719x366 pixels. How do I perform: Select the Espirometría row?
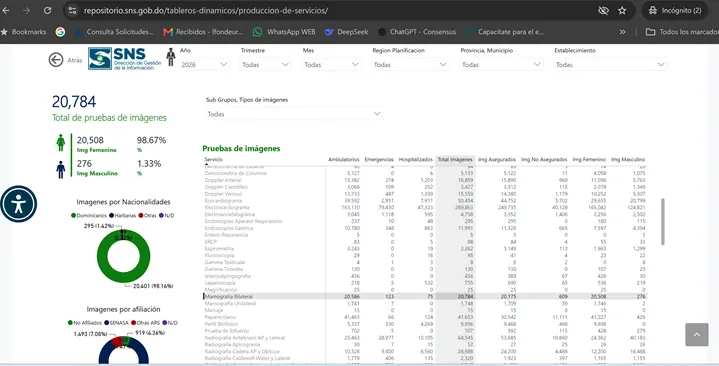click(425, 249)
